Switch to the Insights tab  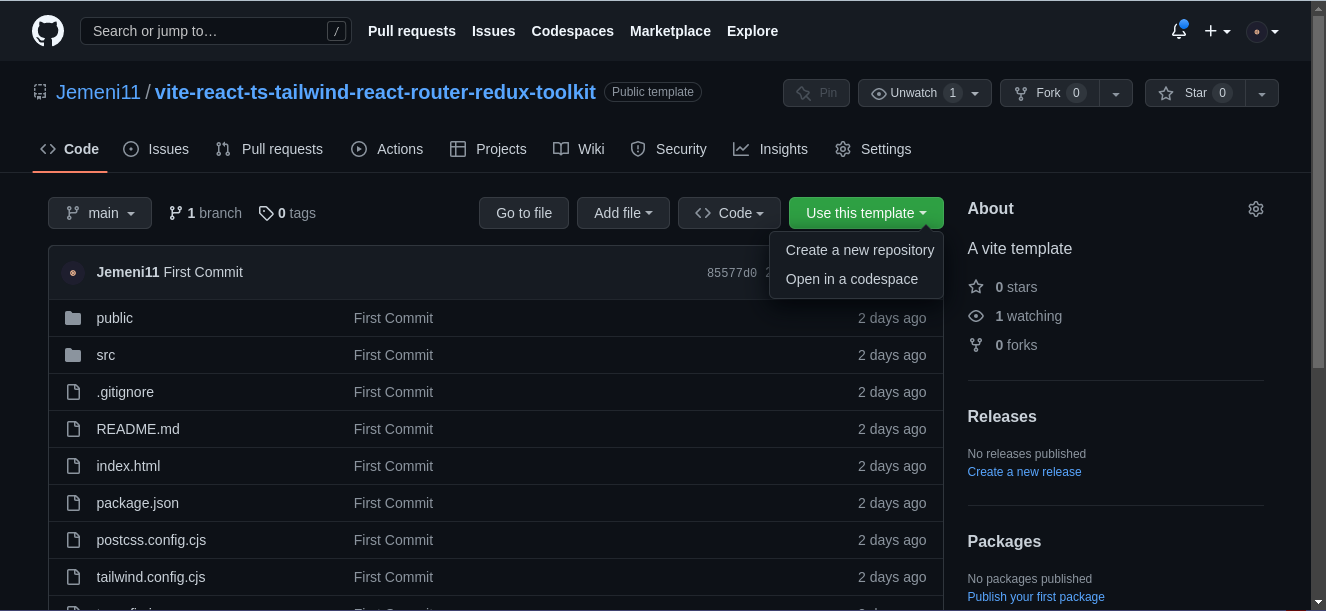point(770,149)
